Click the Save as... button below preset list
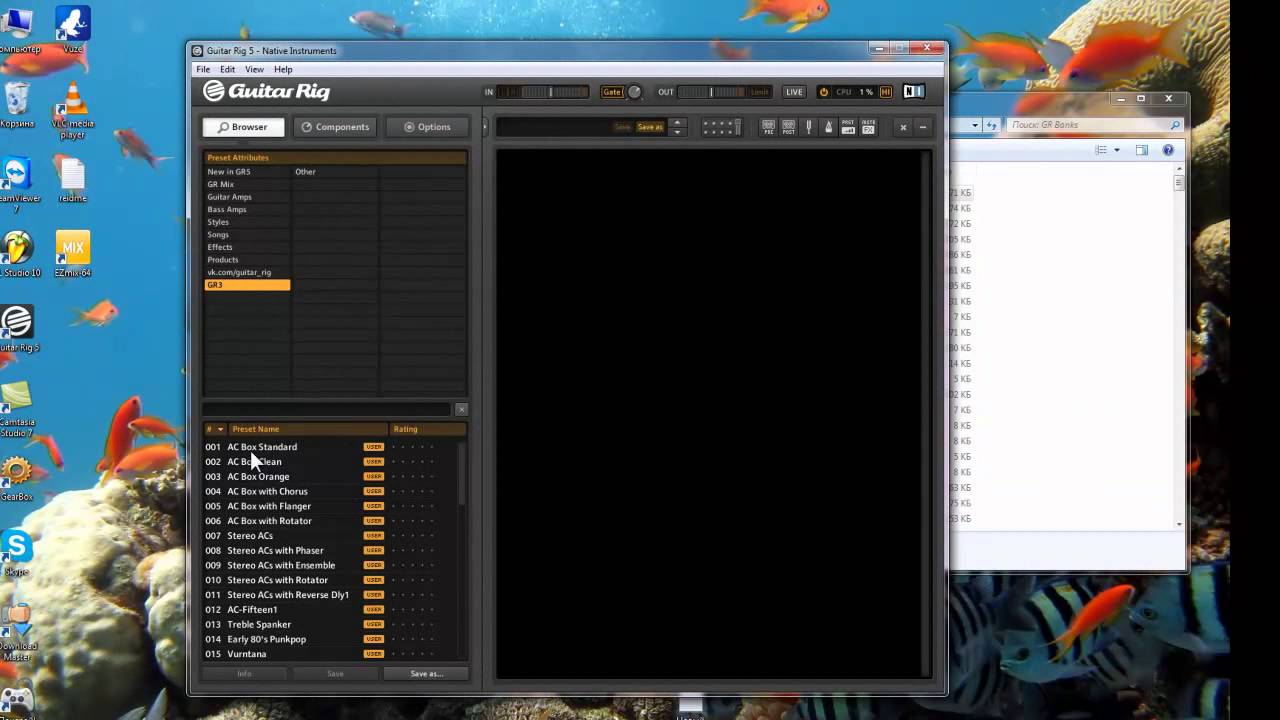1280x720 pixels. click(x=426, y=674)
